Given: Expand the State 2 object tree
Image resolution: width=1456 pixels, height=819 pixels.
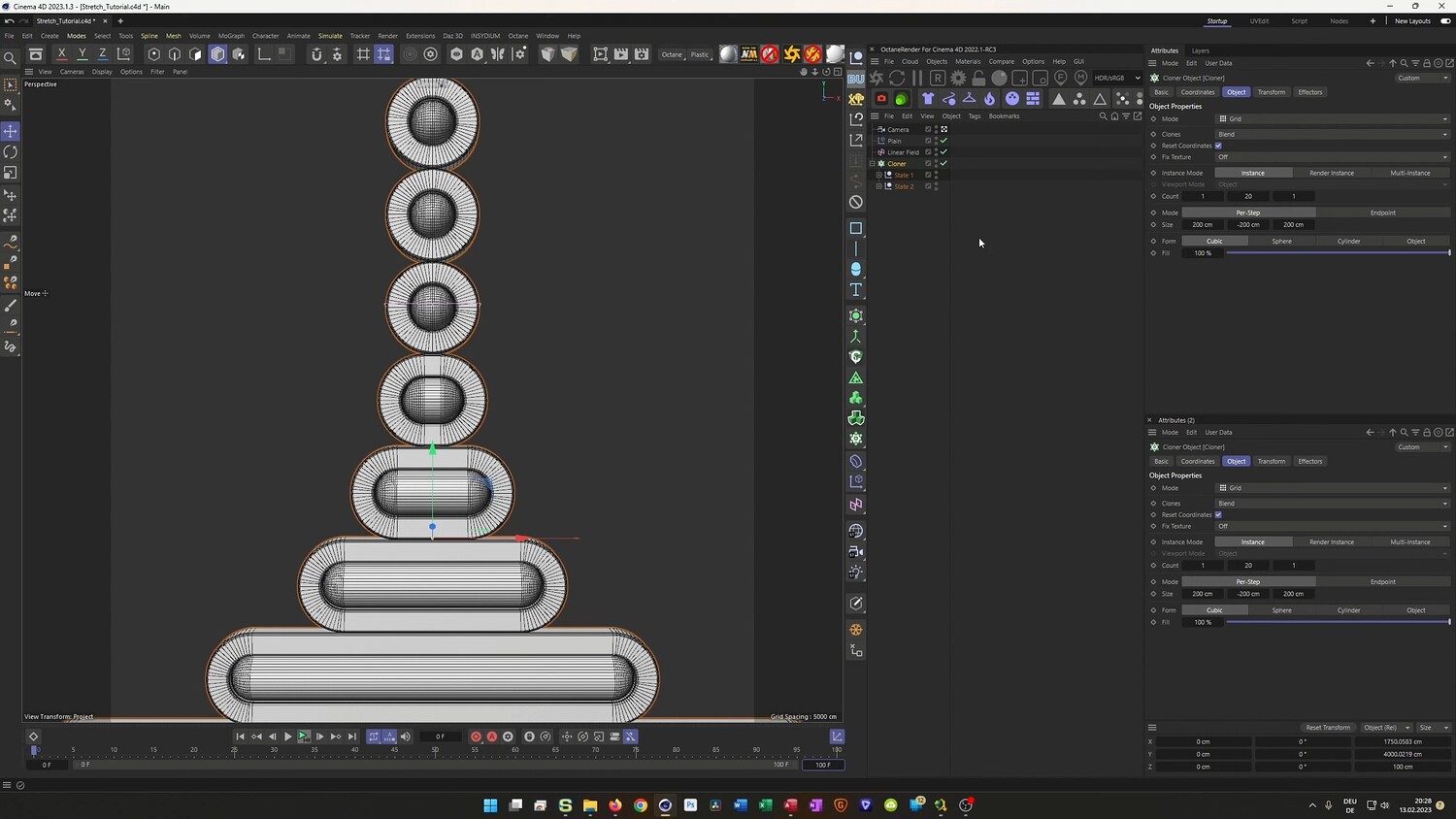Looking at the screenshot, I should tap(879, 186).
